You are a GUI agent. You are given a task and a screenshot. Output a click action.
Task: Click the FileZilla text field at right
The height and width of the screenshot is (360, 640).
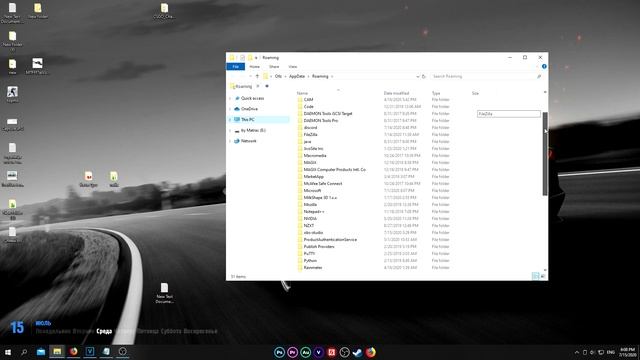click(509, 114)
